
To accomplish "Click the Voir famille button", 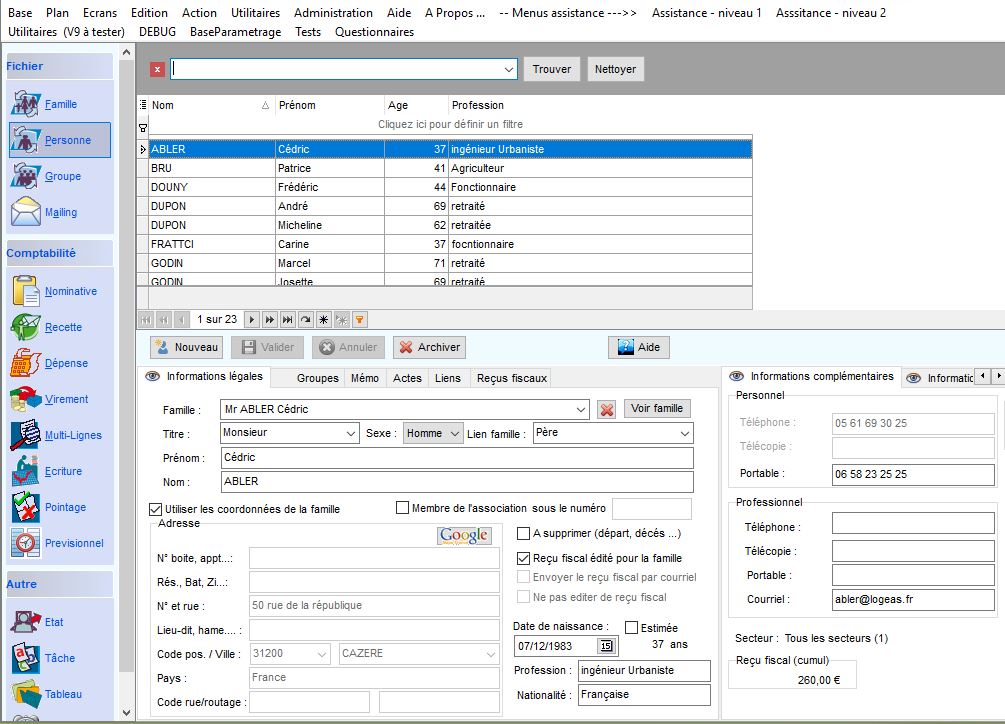I will click(x=656, y=408).
